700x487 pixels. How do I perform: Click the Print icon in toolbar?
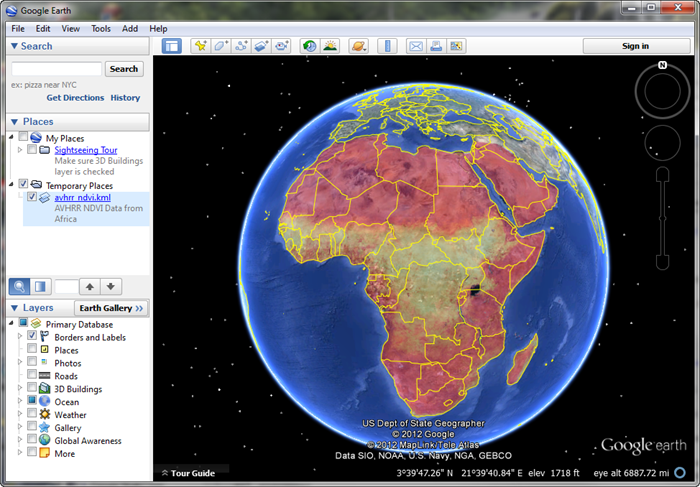pyautogui.click(x=436, y=46)
